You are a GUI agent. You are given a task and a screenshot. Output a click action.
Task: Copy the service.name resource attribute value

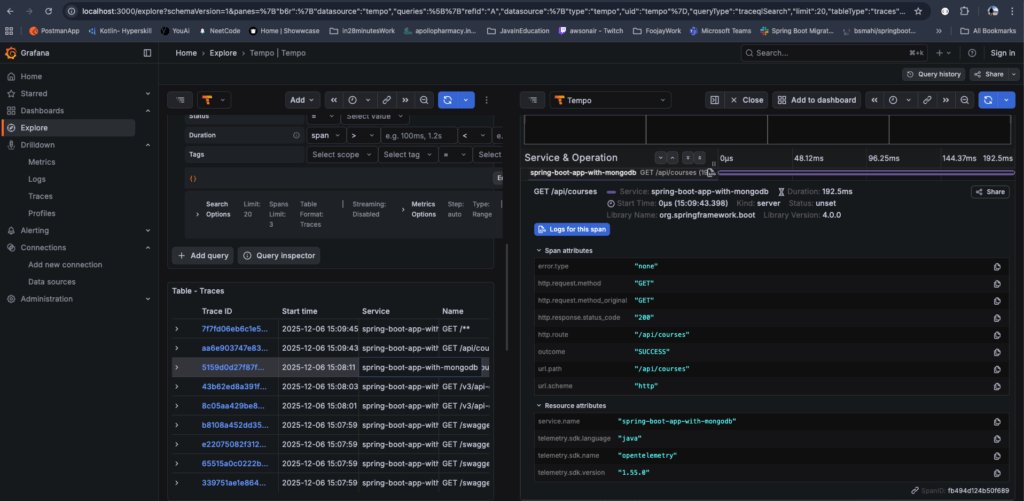click(x=997, y=422)
